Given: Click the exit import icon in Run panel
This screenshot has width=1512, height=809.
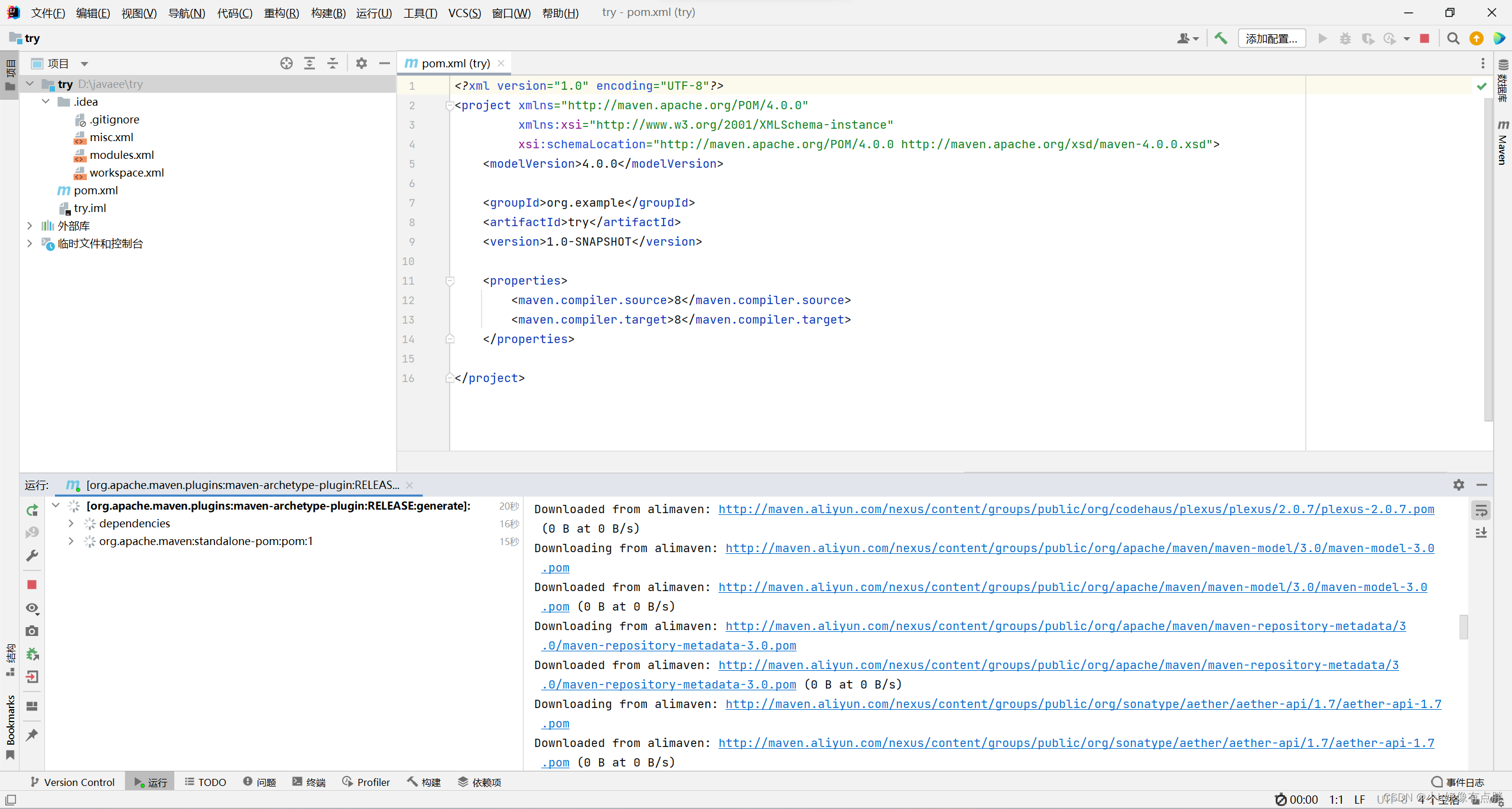Looking at the screenshot, I should 32,677.
